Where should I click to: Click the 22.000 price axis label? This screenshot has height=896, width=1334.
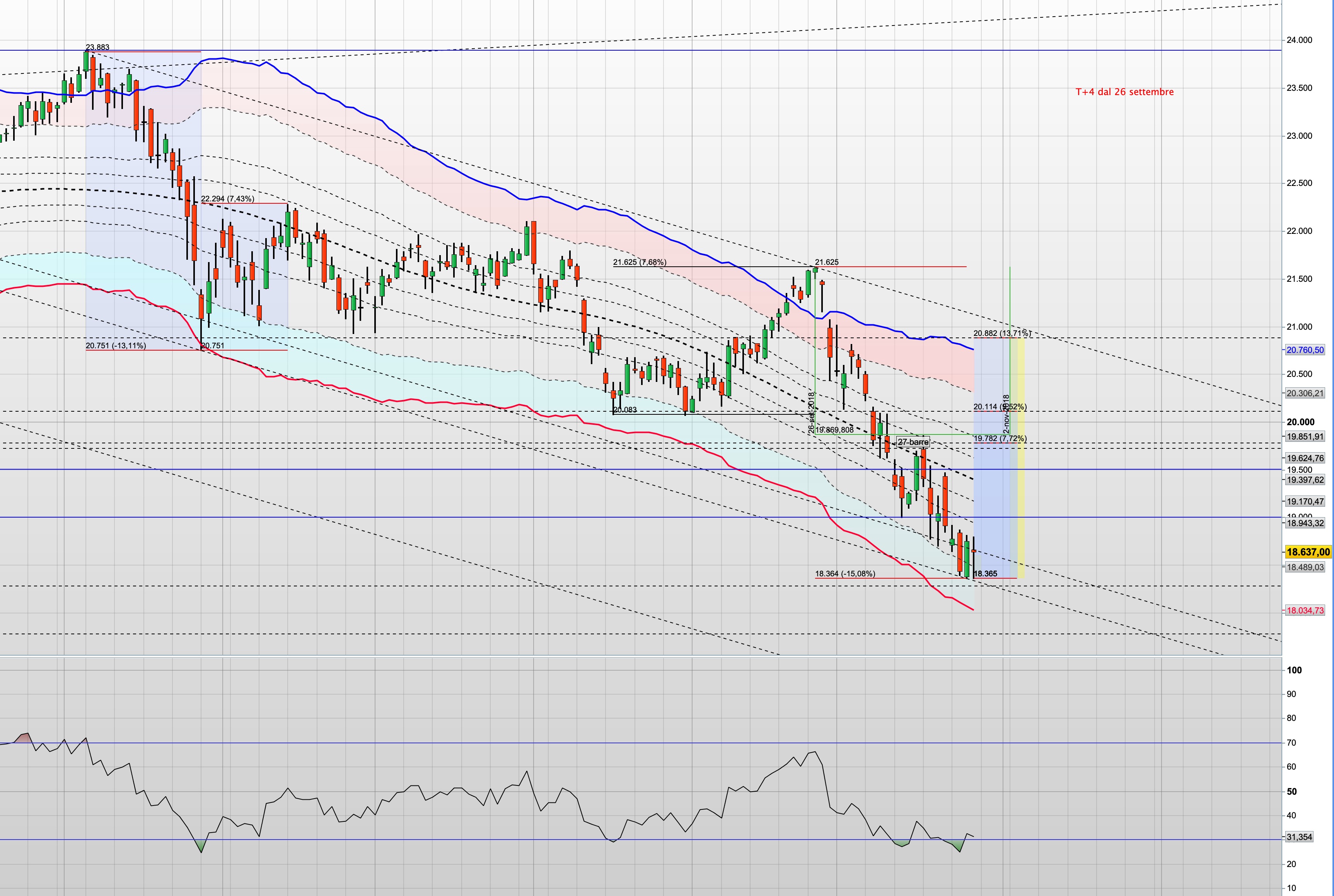click(x=1299, y=231)
